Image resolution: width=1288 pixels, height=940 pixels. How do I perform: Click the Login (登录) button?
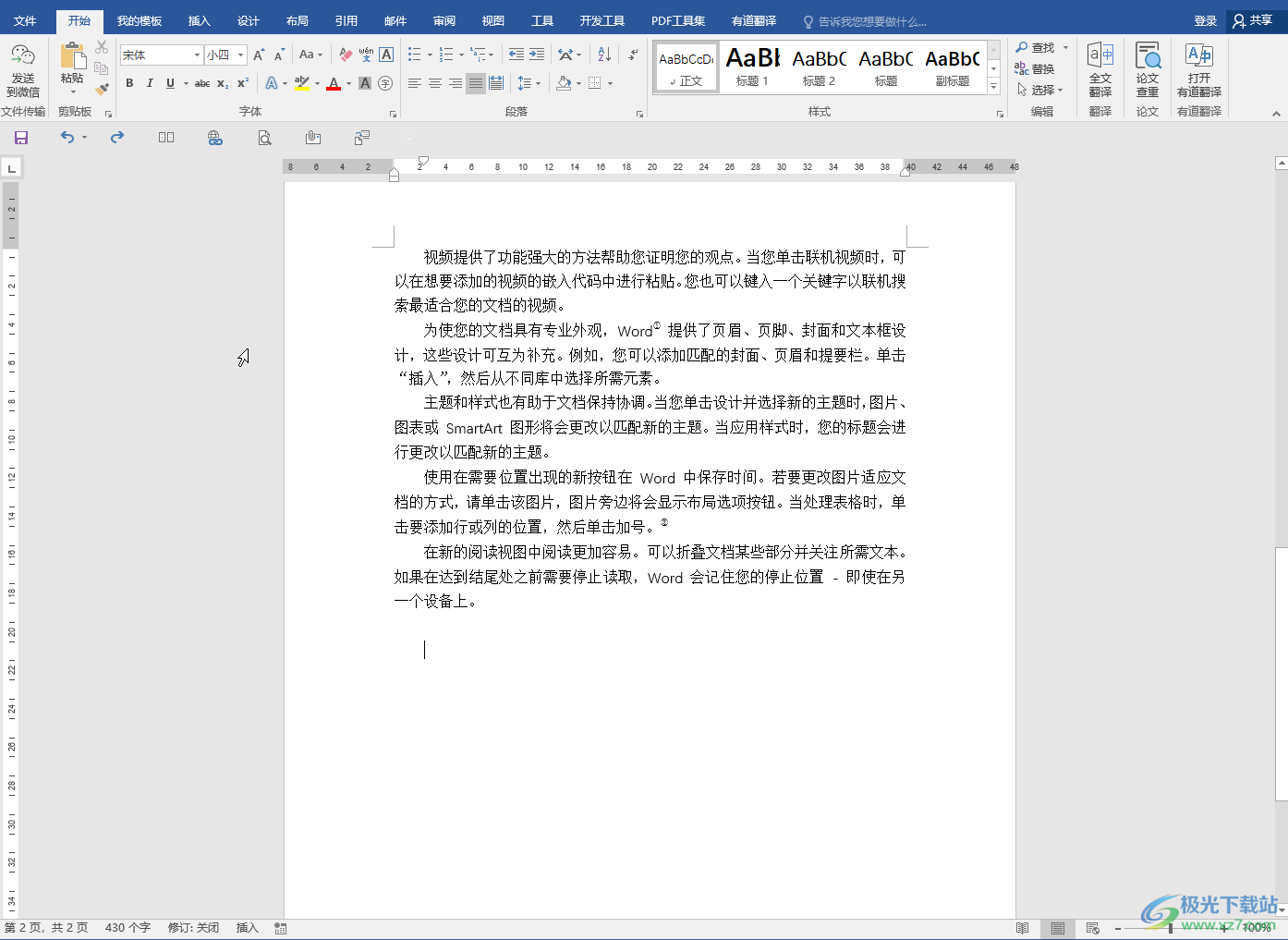(x=1206, y=20)
